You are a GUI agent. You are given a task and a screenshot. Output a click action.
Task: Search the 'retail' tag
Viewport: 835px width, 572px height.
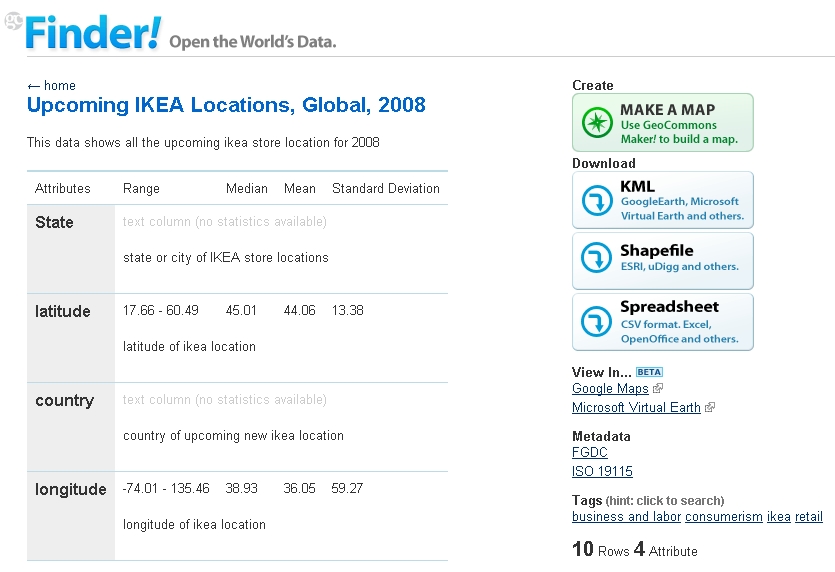click(x=809, y=517)
